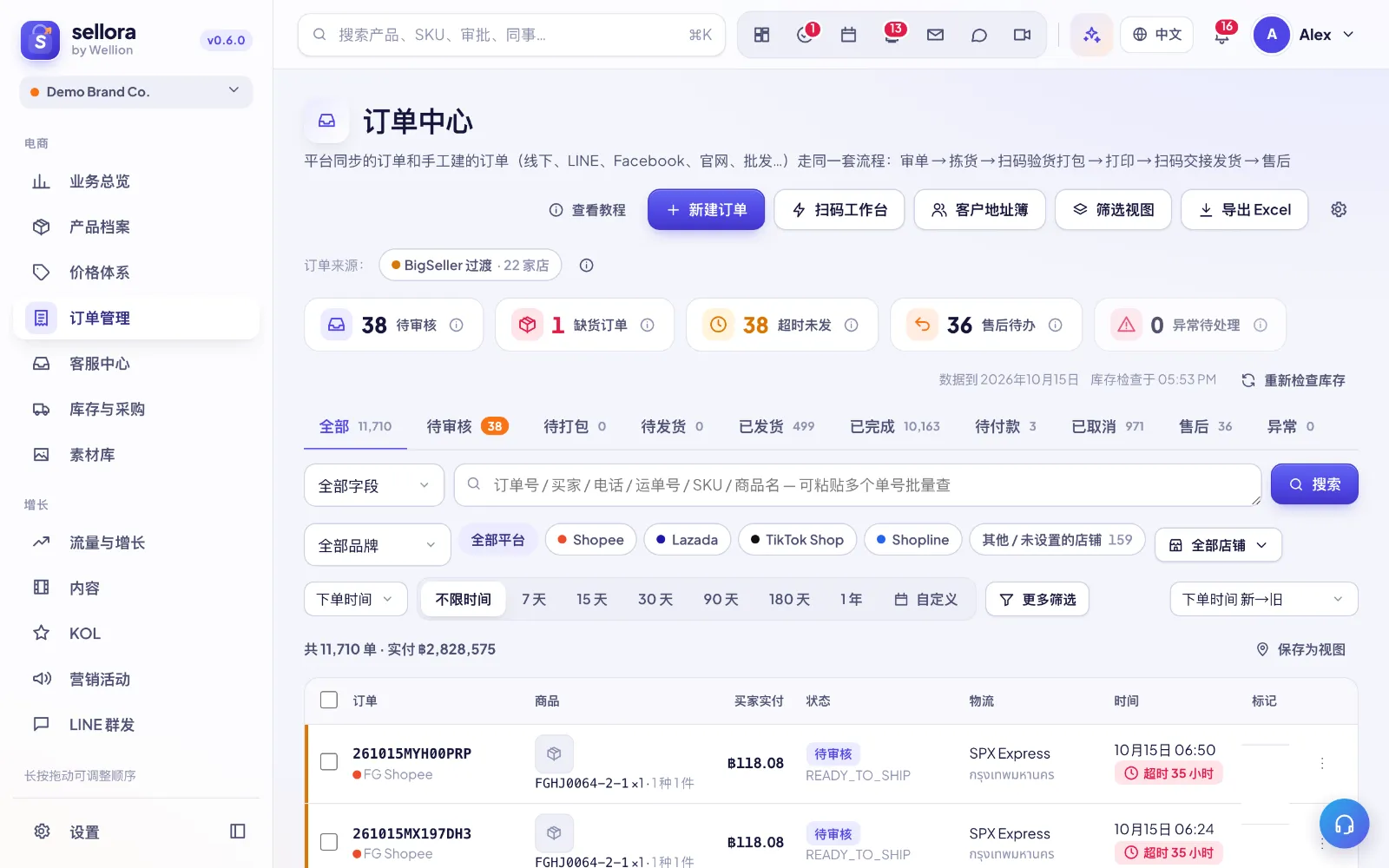
Task: Click the 重新检查库存 link
Action: point(1294,380)
